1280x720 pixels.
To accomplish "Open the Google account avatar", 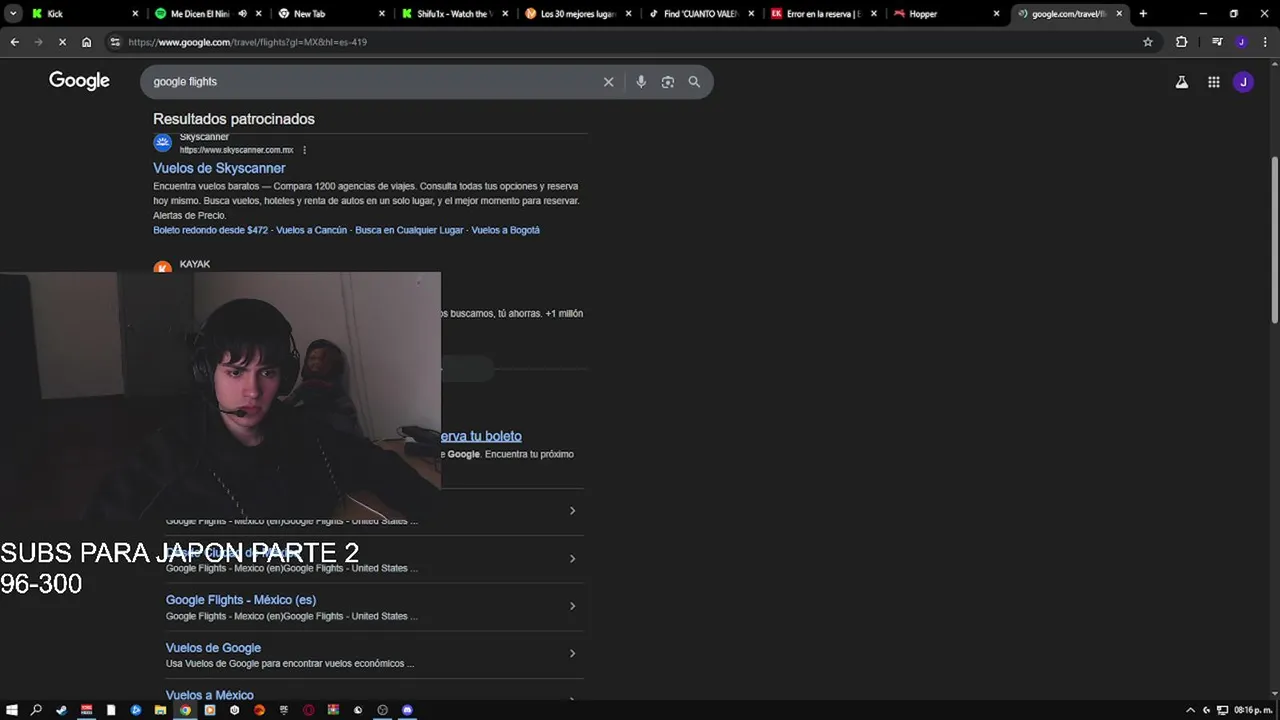I will pyautogui.click(x=1243, y=82).
